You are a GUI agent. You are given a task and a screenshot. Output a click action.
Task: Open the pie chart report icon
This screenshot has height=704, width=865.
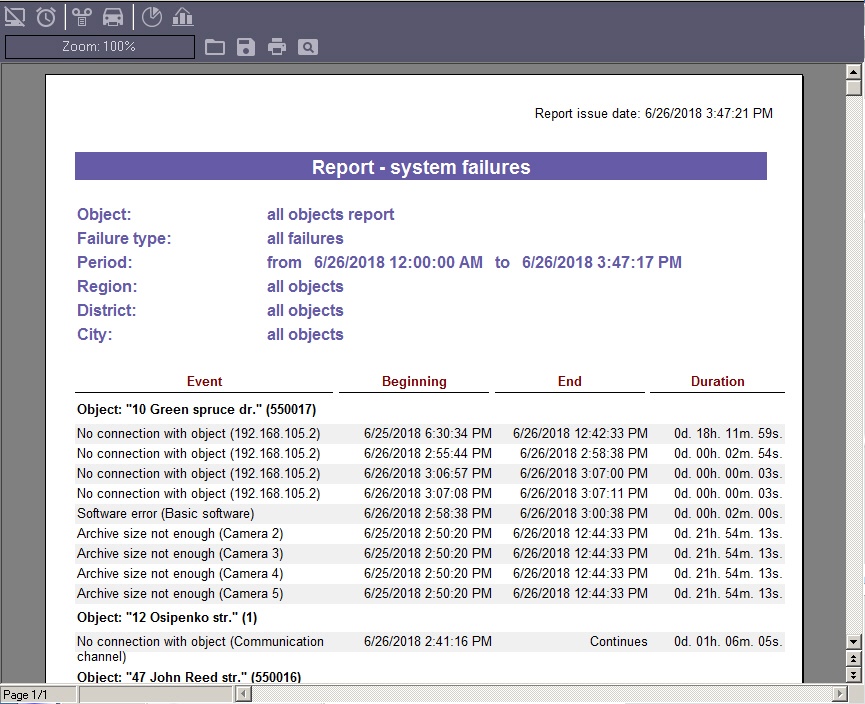(x=151, y=16)
